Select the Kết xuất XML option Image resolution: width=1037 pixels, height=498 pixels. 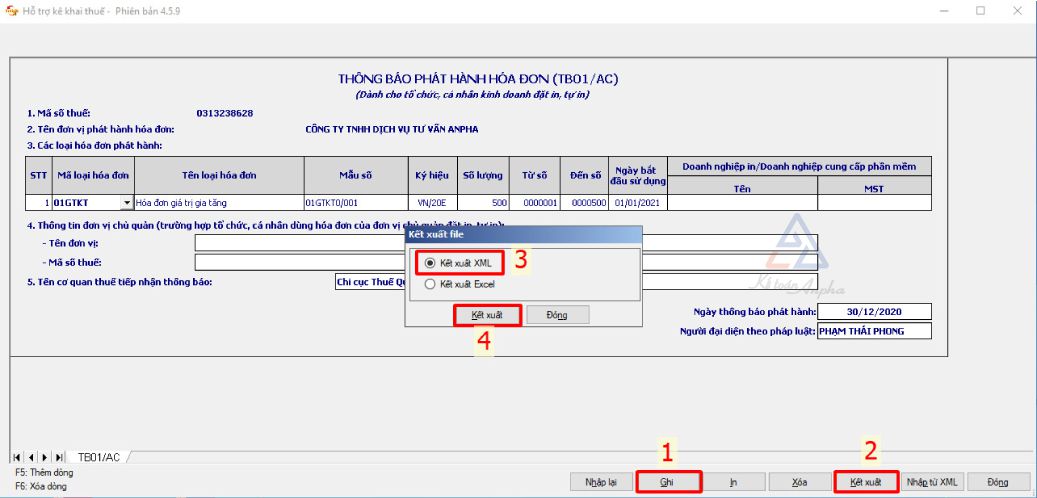[x=431, y=263]
